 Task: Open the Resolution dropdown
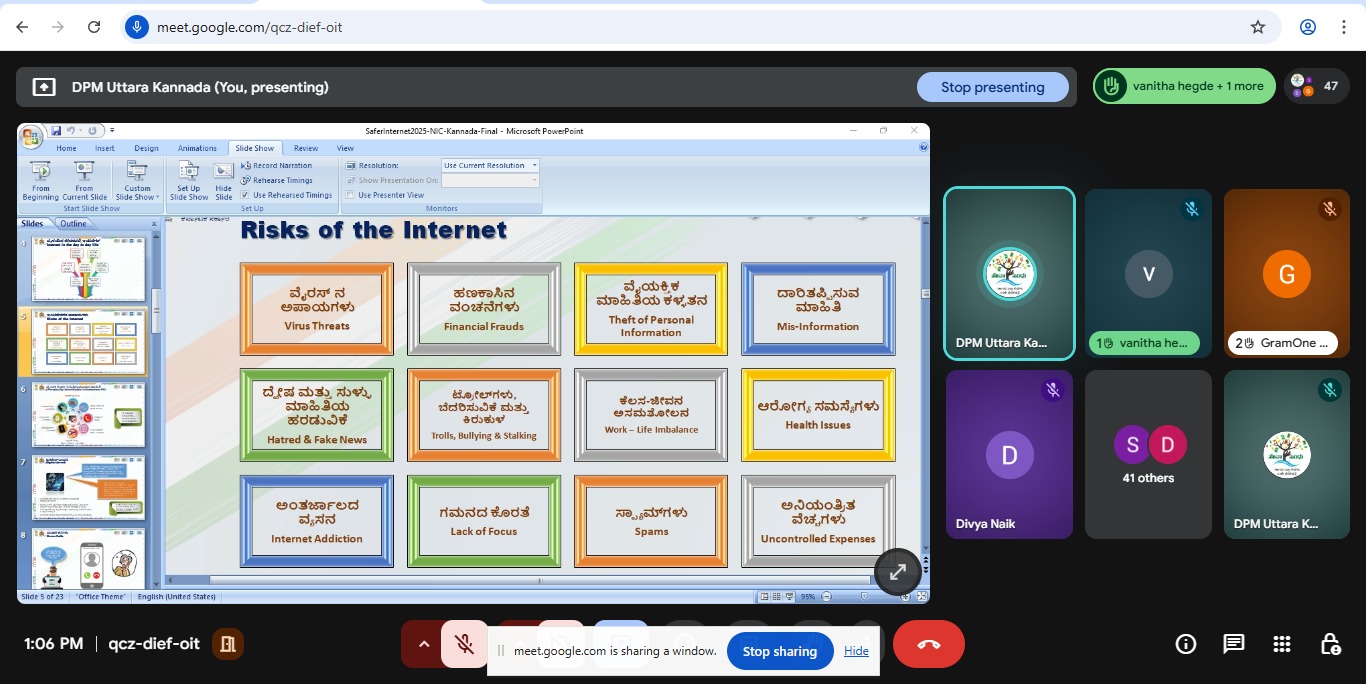(x=490, y=165)
